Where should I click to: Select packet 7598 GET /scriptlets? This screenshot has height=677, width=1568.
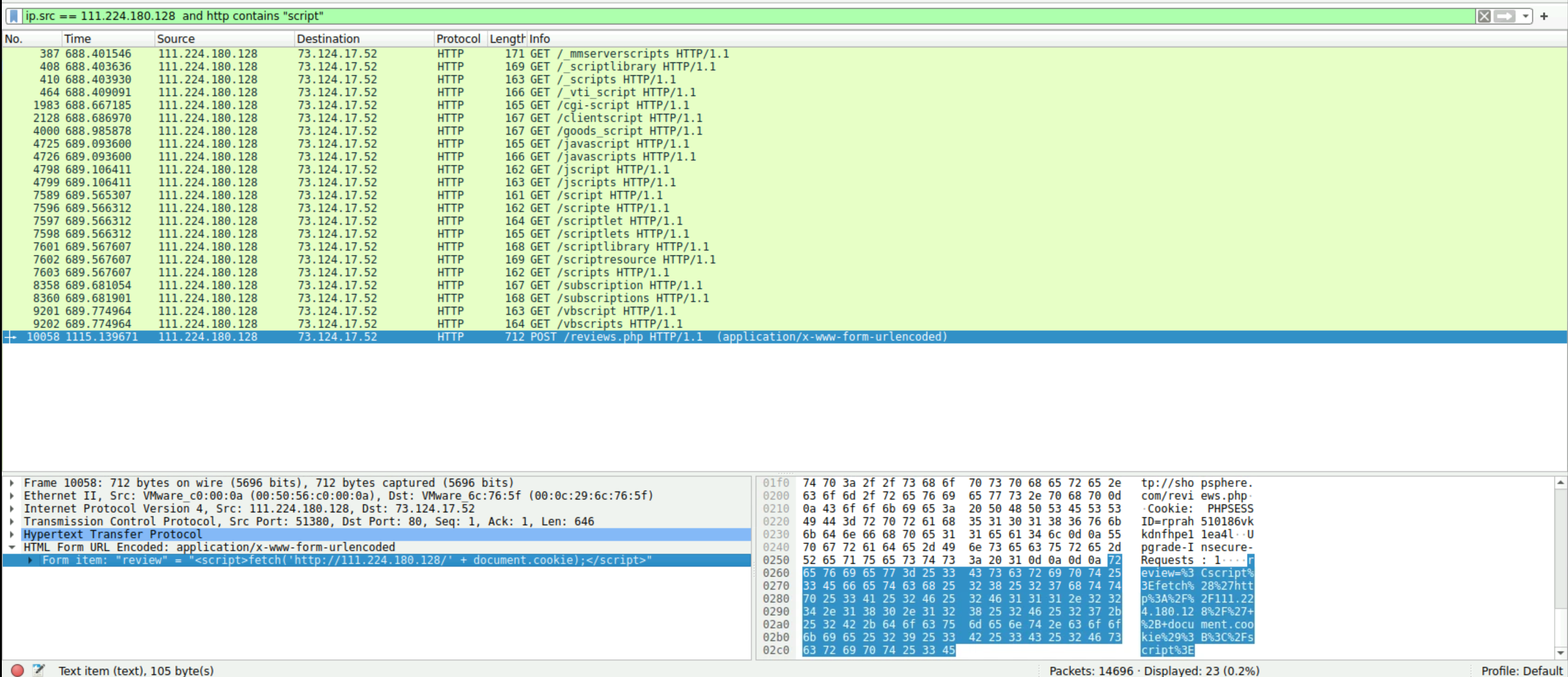coord(784,234)
